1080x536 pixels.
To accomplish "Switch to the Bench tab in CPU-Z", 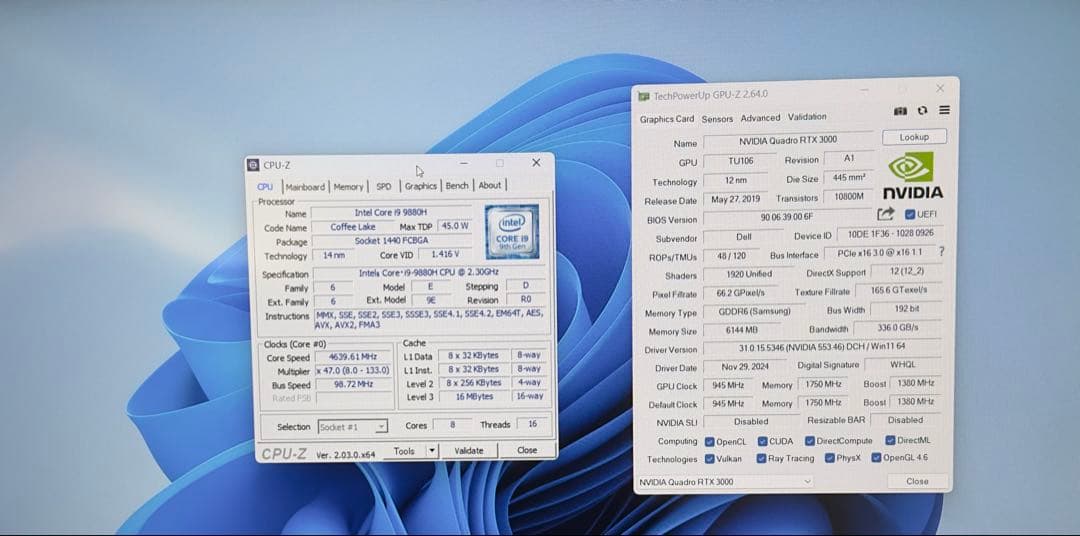I will tap(457, 185).
